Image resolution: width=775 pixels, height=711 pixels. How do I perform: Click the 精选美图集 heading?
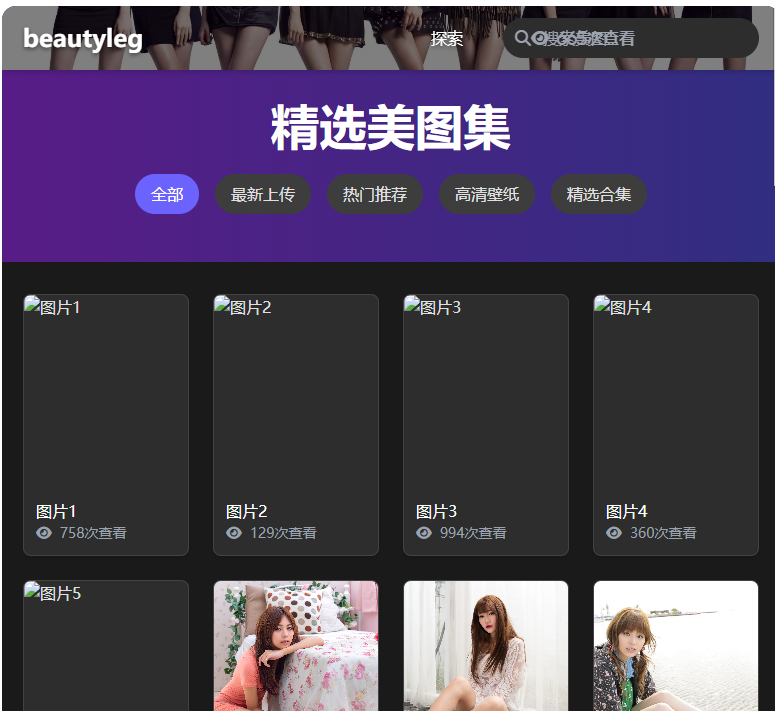[x=390, y=127]
